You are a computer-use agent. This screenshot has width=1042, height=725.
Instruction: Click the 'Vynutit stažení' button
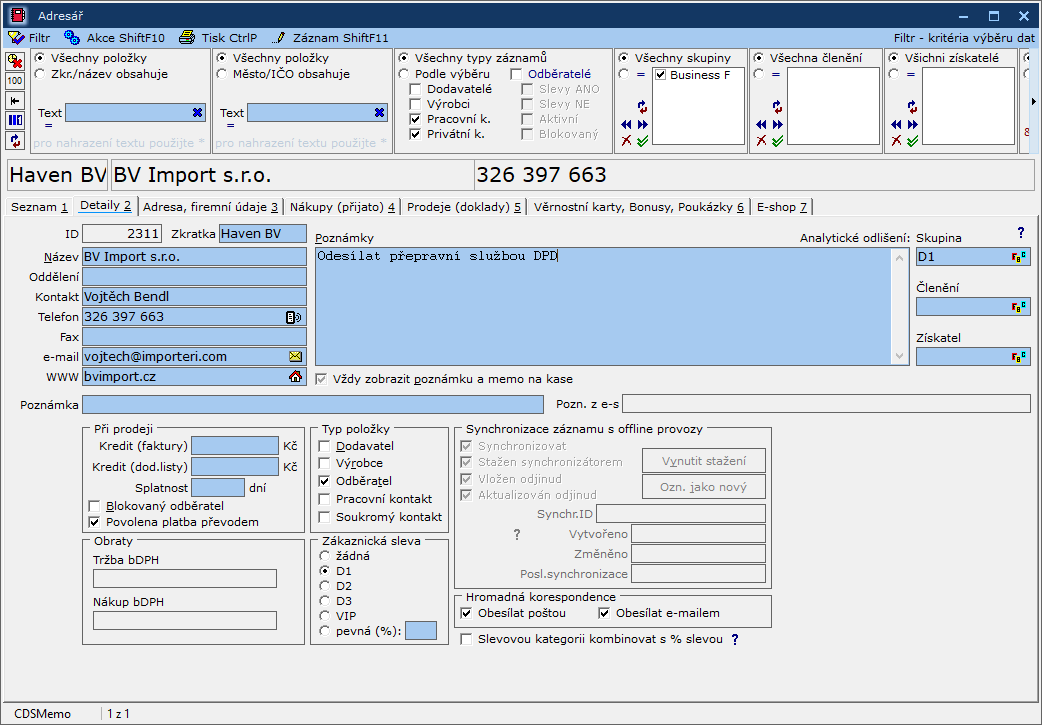point(704,461)
